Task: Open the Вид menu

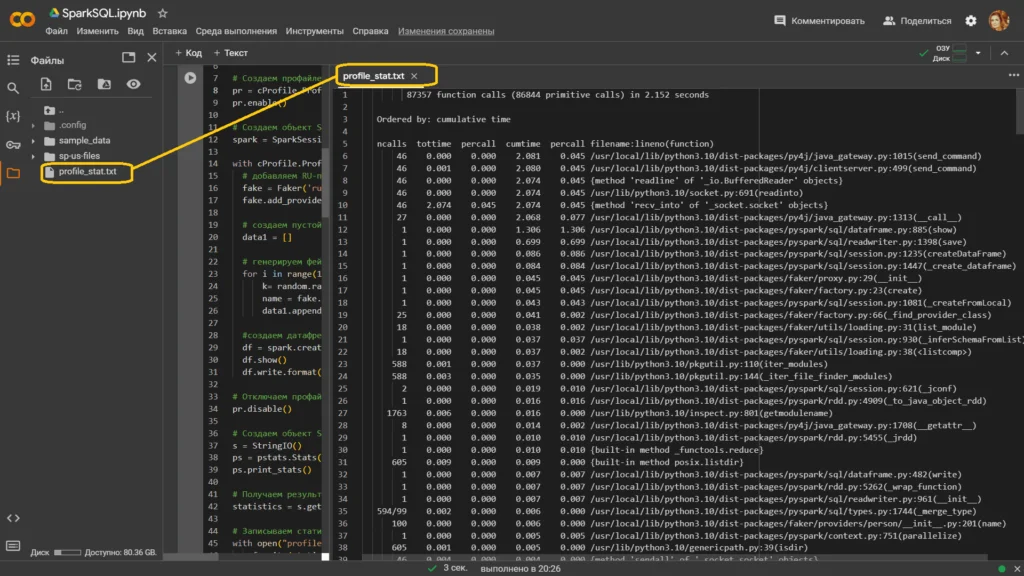Action: pos(135,31)
